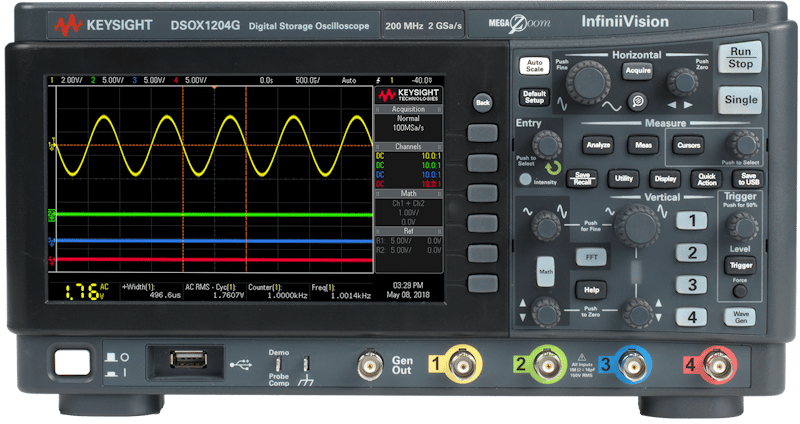800x424 pixels.
Task: Click the green channel 2 BNC input
Action: point(547,365)
